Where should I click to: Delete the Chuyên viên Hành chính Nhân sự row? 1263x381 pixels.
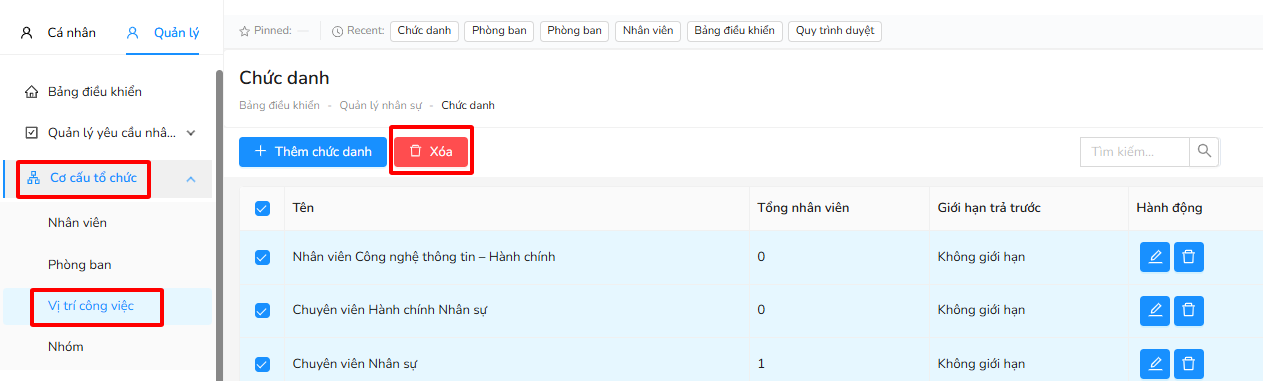pyautogui.click(x=1189, y=310)
